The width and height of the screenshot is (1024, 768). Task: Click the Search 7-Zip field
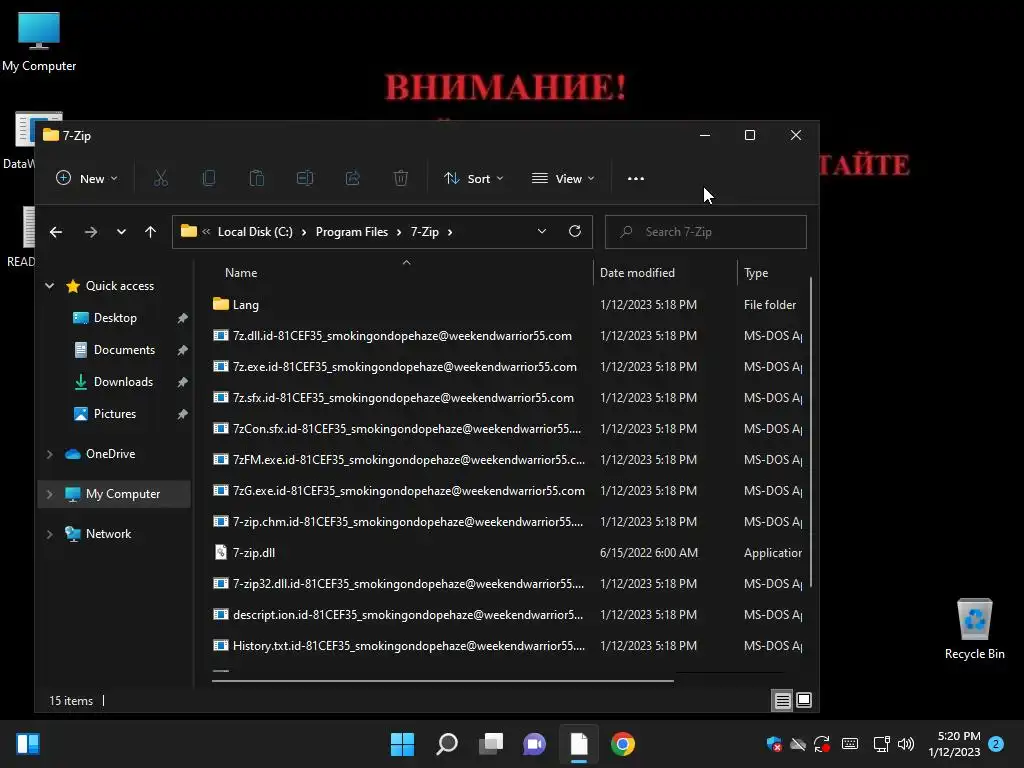(x=705, y=232)
